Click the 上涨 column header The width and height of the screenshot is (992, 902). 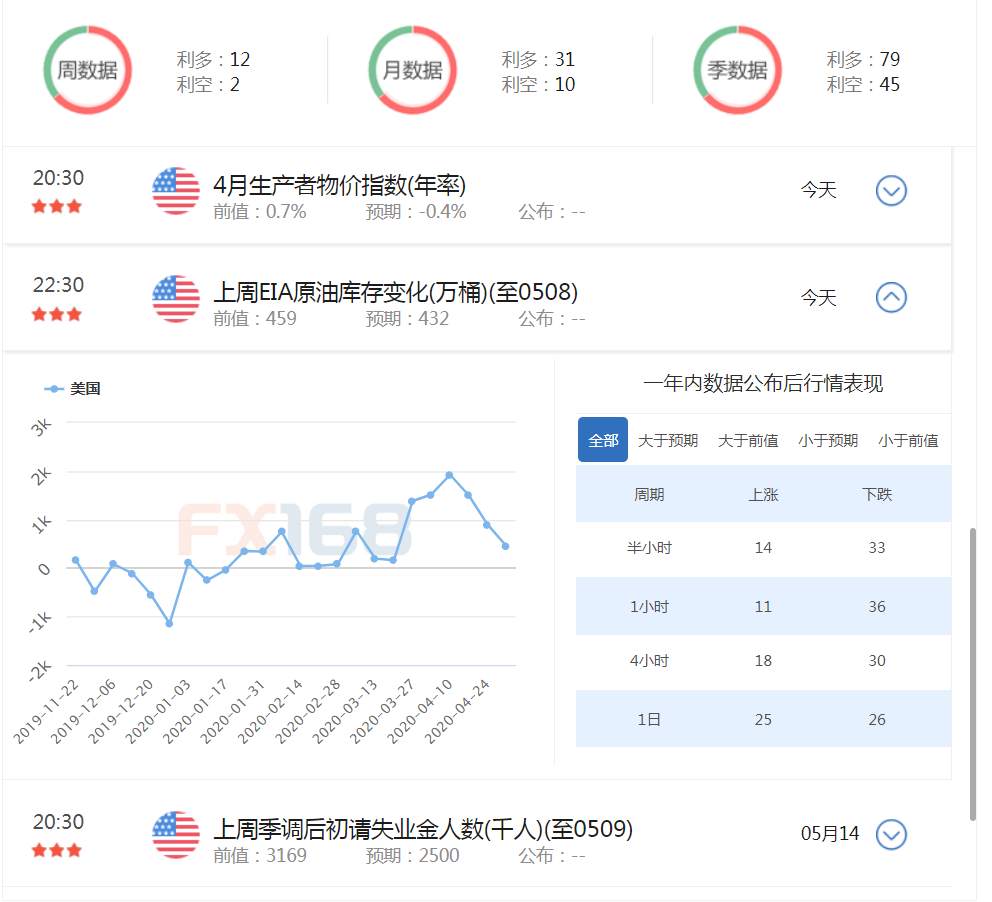(763, 495)
